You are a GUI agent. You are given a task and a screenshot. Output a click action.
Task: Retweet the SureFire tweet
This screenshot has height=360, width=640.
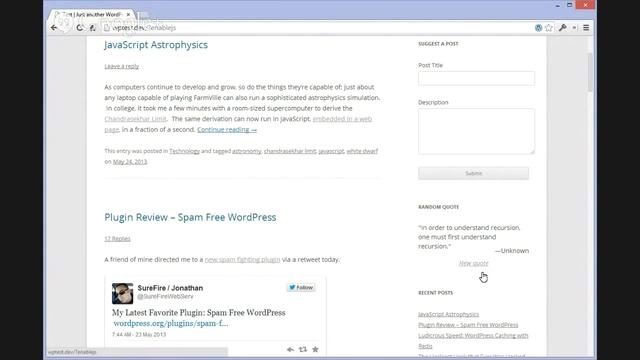tap(303, 349)
